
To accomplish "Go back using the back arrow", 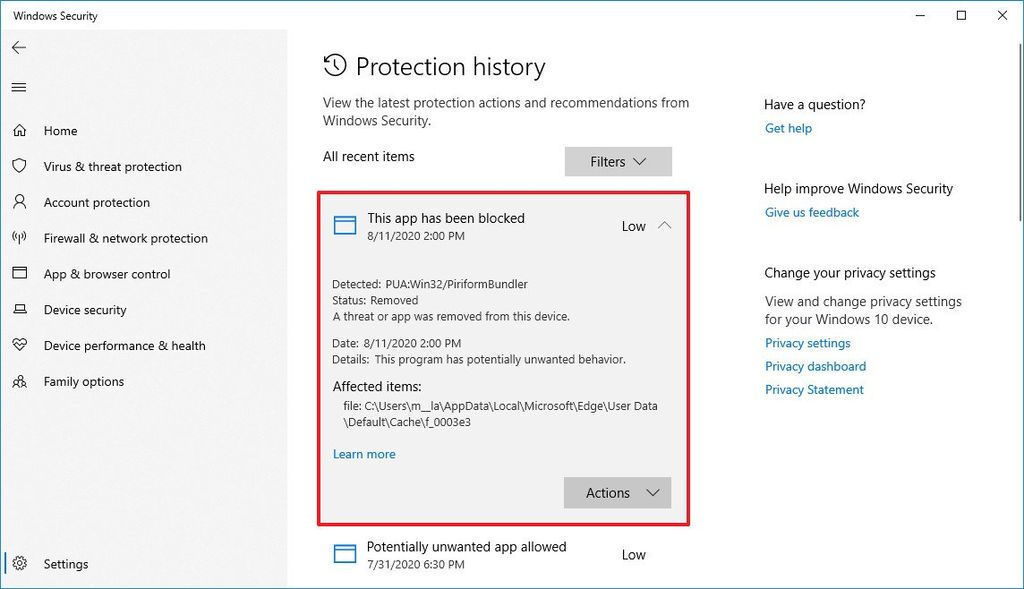I will click(x=18, y=47).
